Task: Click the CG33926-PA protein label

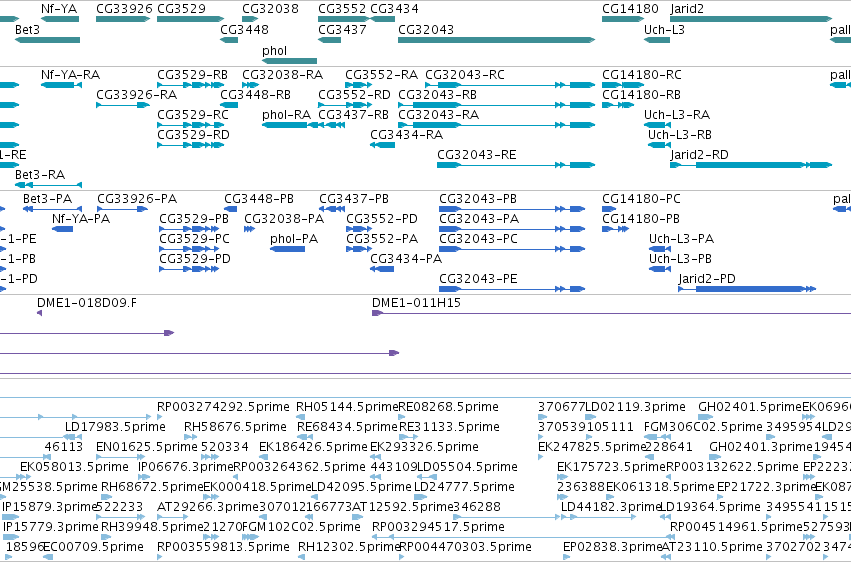Action: [x=137, y=199]
